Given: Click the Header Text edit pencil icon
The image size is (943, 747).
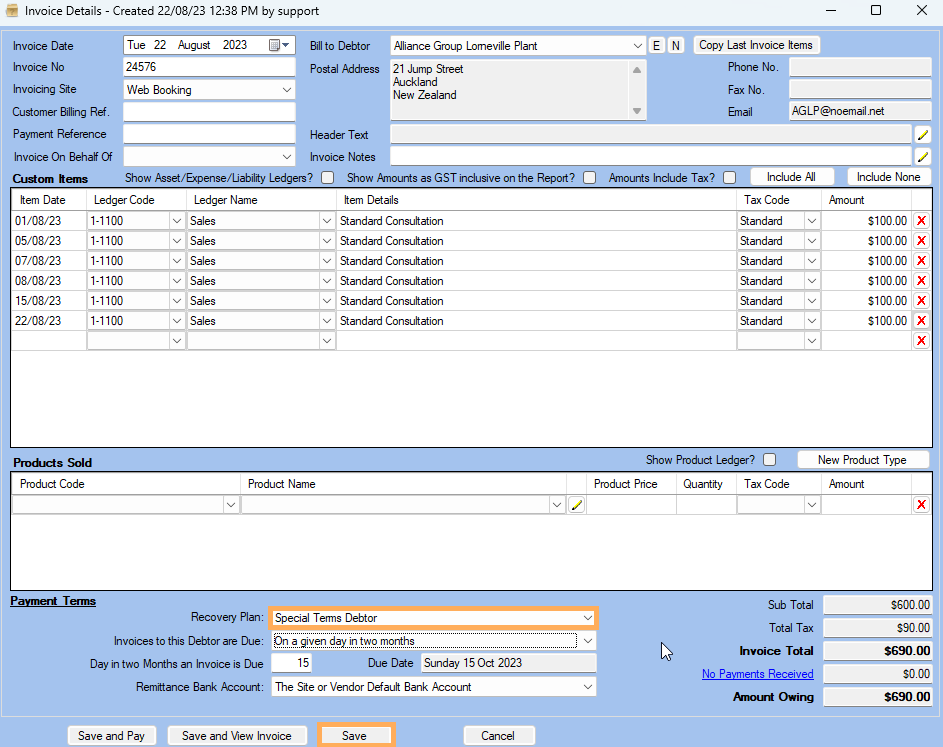Looking at the screenshot, I should click(922, 134).
